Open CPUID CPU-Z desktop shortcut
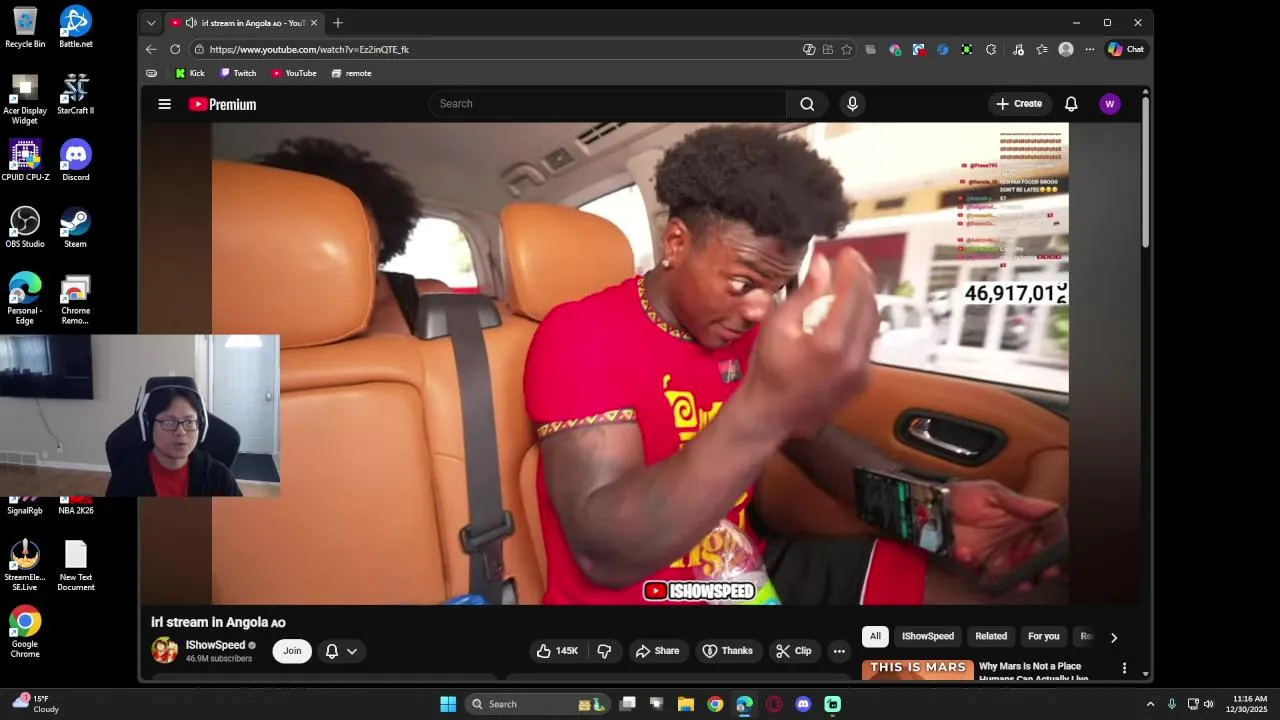Screen dimensions: 1280x720 (x=25, y=161)
